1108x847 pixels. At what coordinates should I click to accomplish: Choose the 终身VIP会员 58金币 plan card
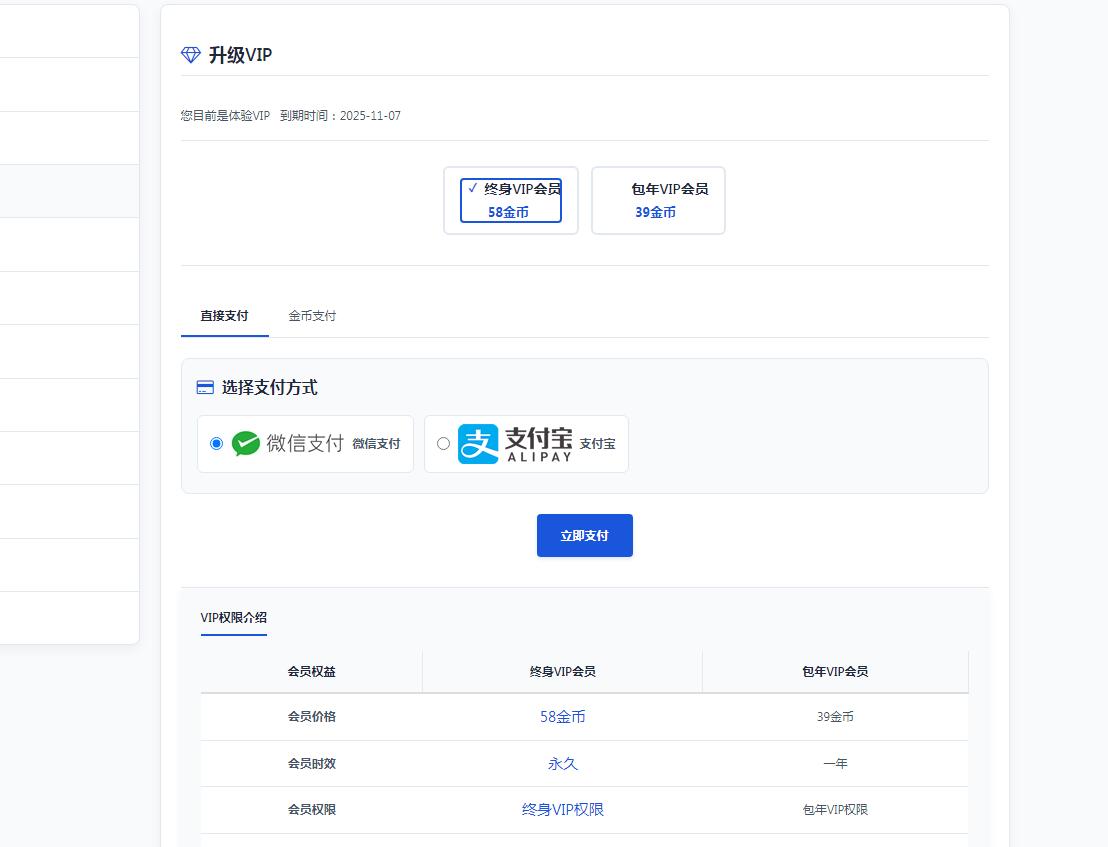[x=511, y=201]
